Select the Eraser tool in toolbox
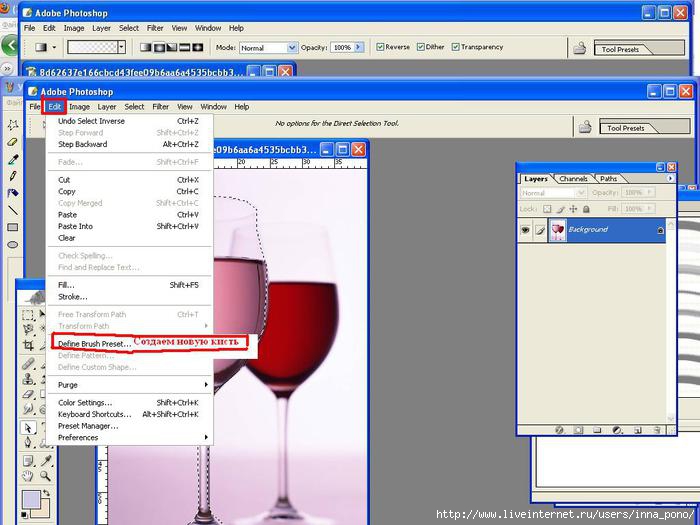This screenshot has height=525, width=700. [x=28, y=394]
